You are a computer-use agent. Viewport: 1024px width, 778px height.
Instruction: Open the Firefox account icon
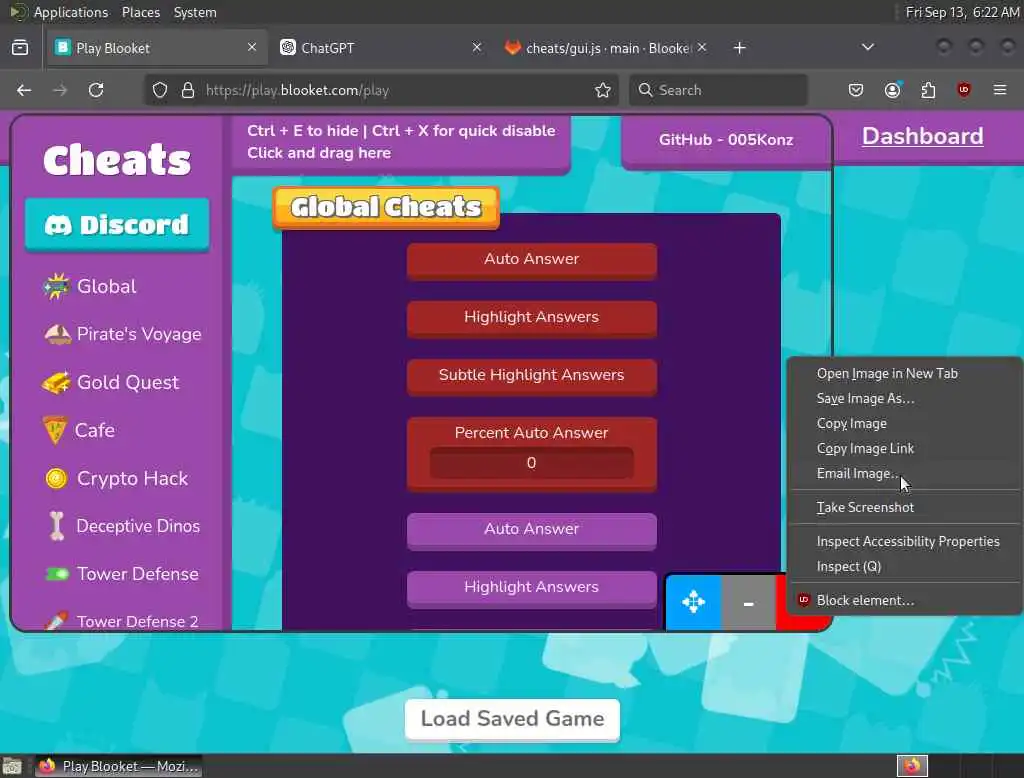pyautogui.click(x=892, y=90)
